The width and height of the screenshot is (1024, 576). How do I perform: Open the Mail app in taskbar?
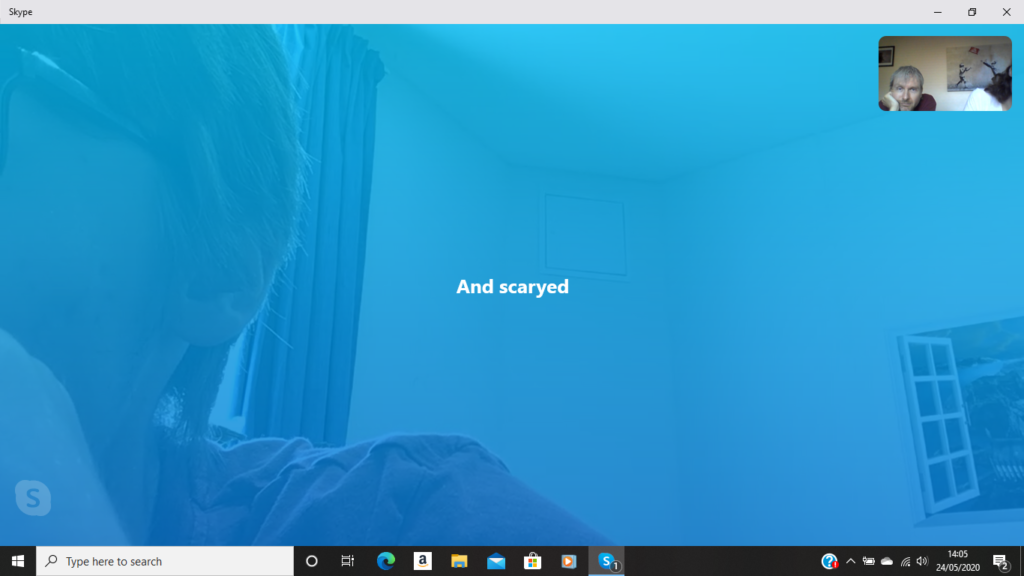(x=496, y=561)
